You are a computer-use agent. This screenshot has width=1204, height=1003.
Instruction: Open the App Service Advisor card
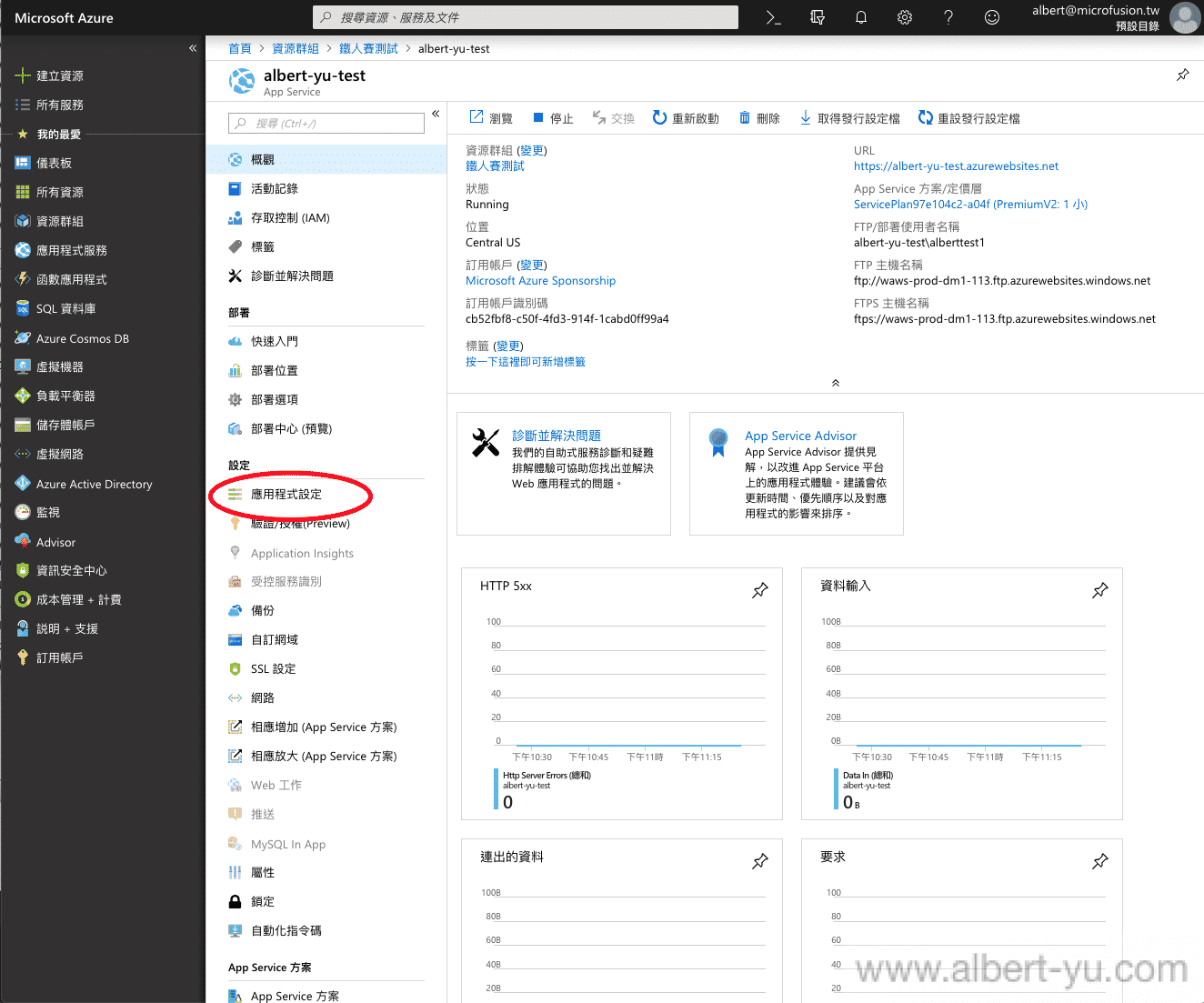tap(797, 474)
